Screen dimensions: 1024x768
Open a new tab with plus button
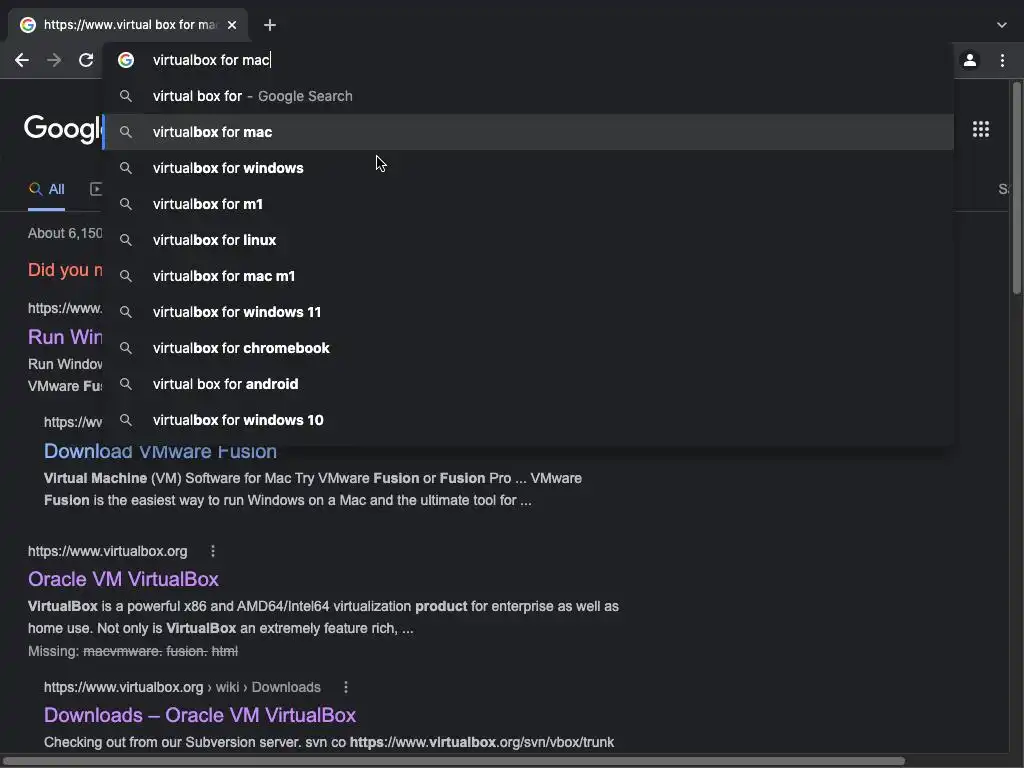coord(270,25)
